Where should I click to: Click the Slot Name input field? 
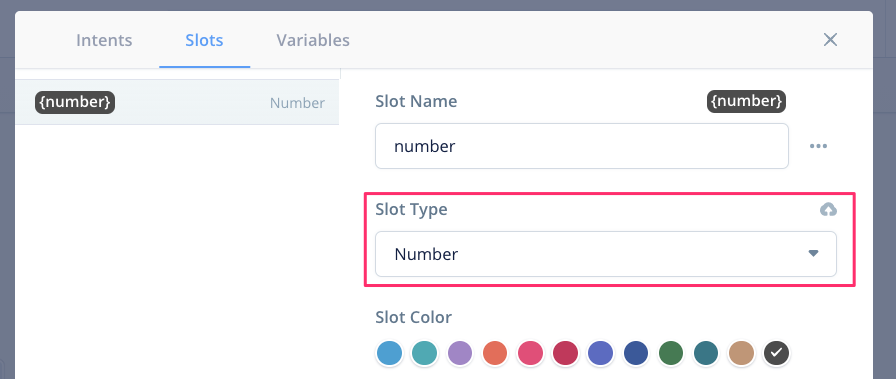[x=582, y=146]
